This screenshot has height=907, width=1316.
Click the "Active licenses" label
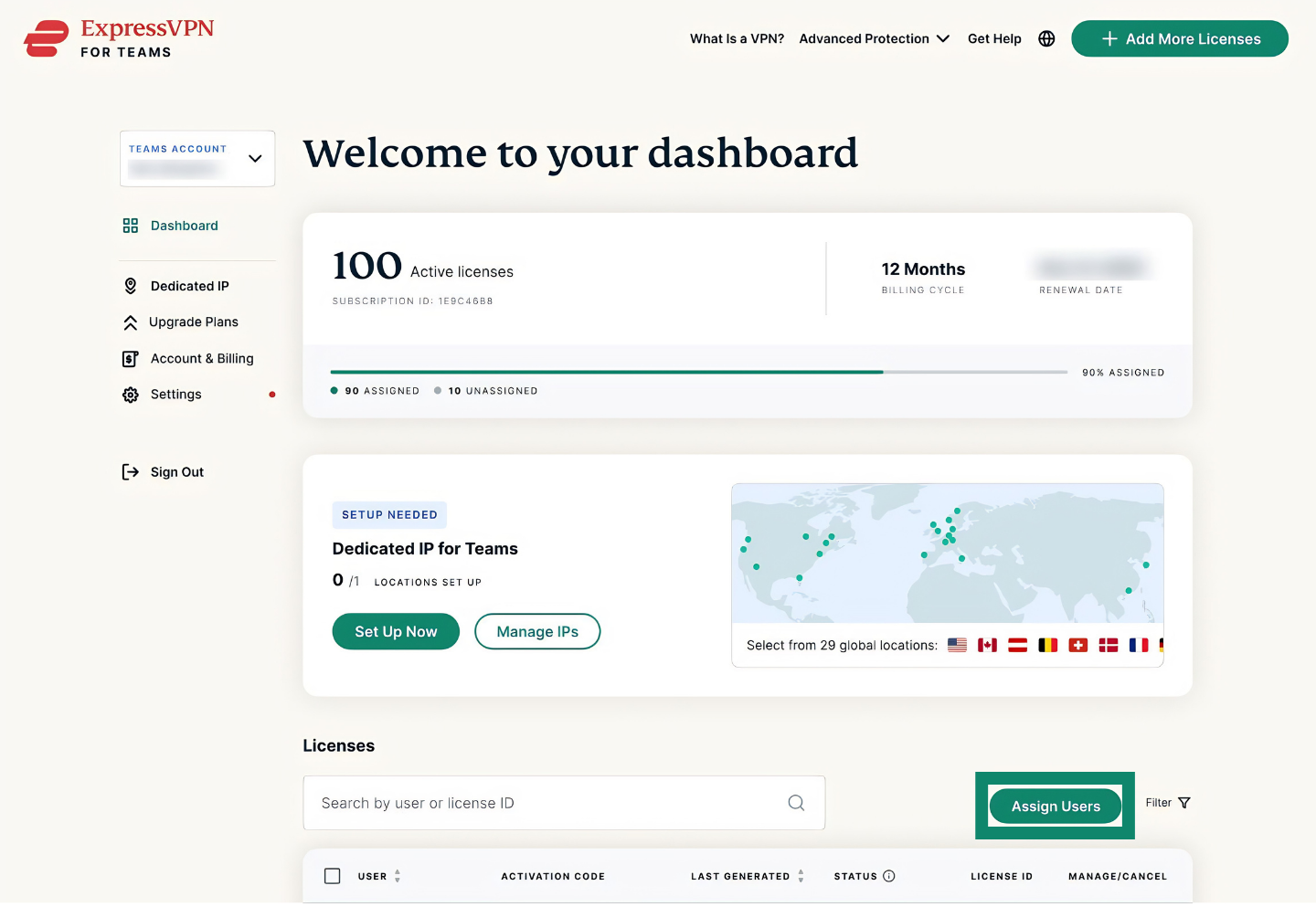coord(462,272)
